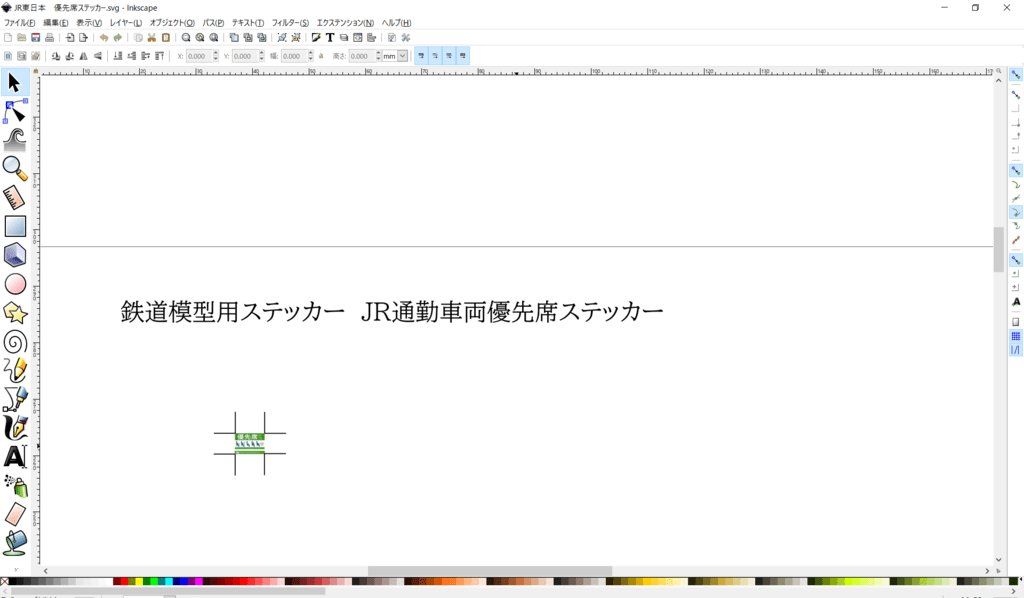Image resolution: width=1024 pixels, height=598 pixels.
Task: Toggle snap to paths button
Action: (1016, 185)
